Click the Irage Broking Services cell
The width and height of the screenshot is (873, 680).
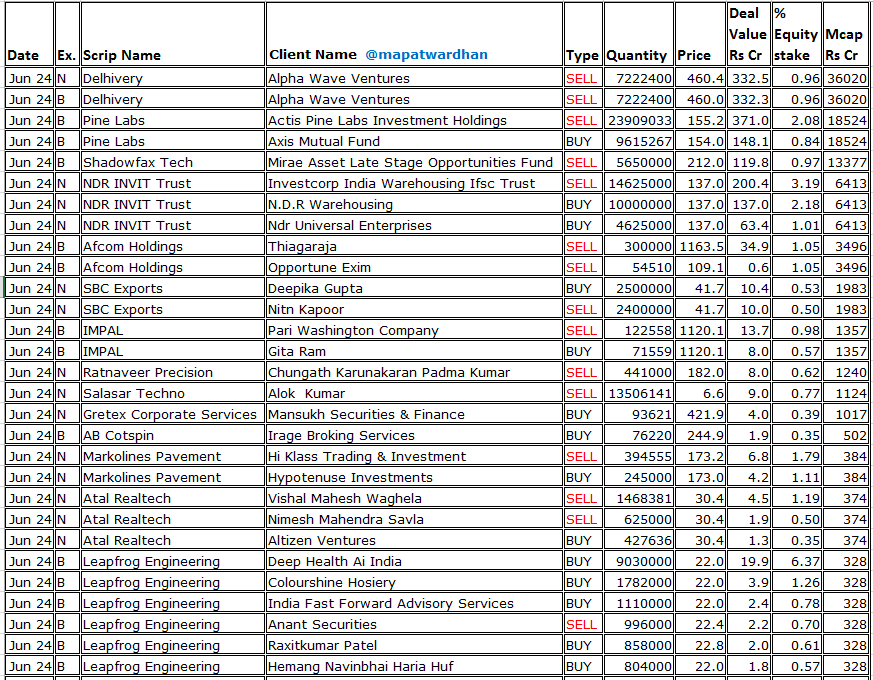point(414,436)
